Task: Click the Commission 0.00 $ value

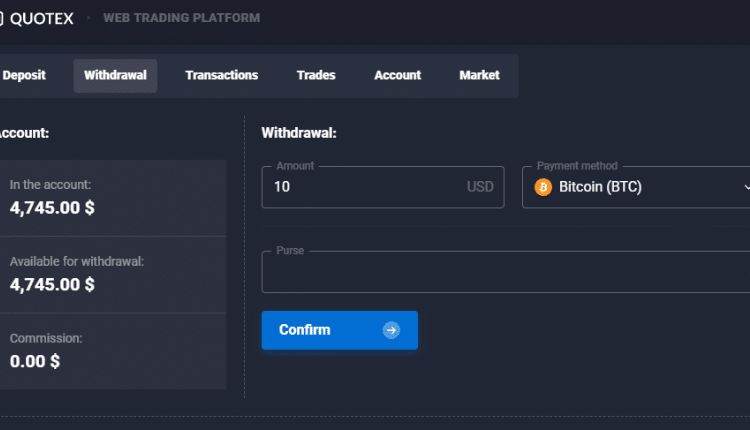Action: pyautogui.click(x=35, y=361)
